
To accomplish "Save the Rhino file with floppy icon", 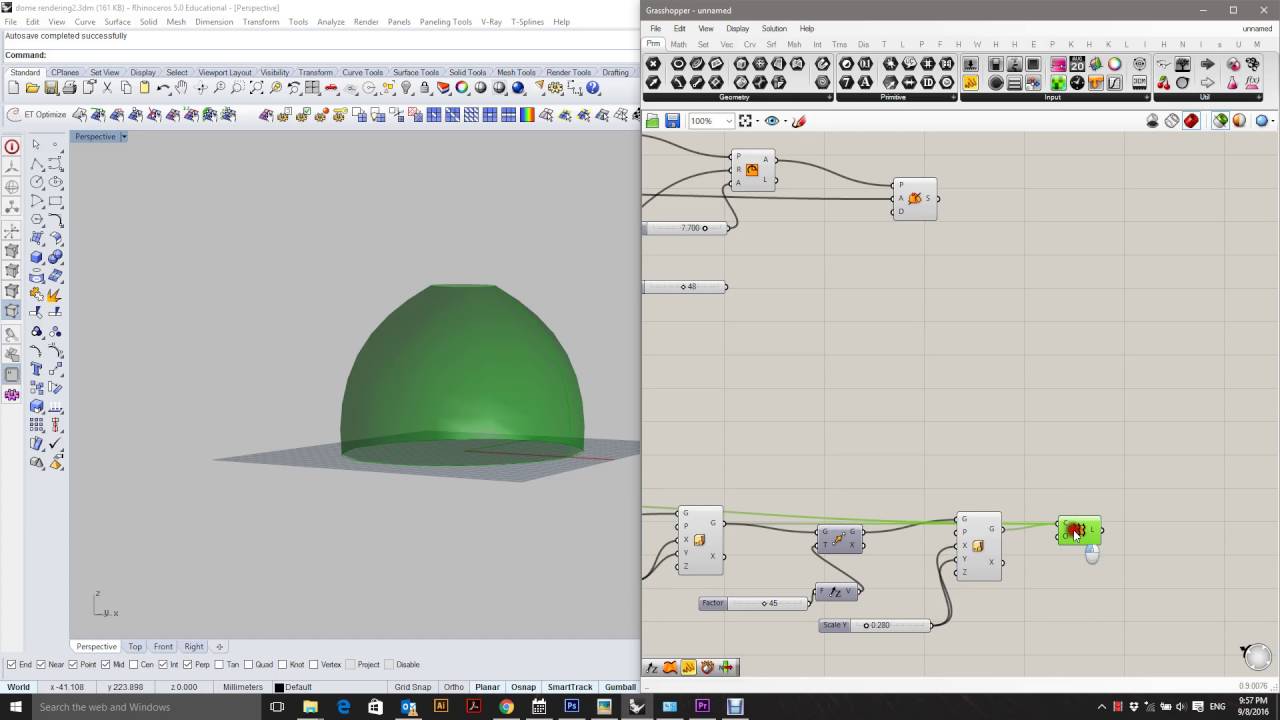I will coord(51,88).
